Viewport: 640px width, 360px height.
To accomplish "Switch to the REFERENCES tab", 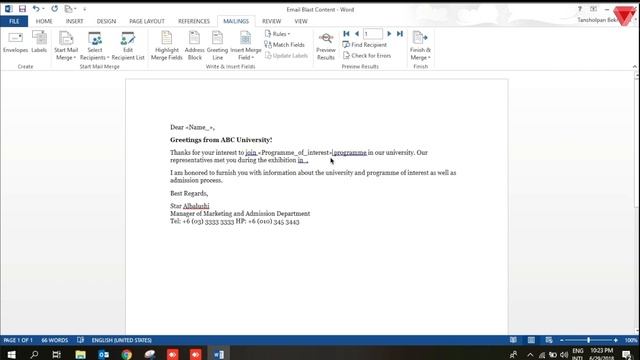I will [x=194, y=21].
